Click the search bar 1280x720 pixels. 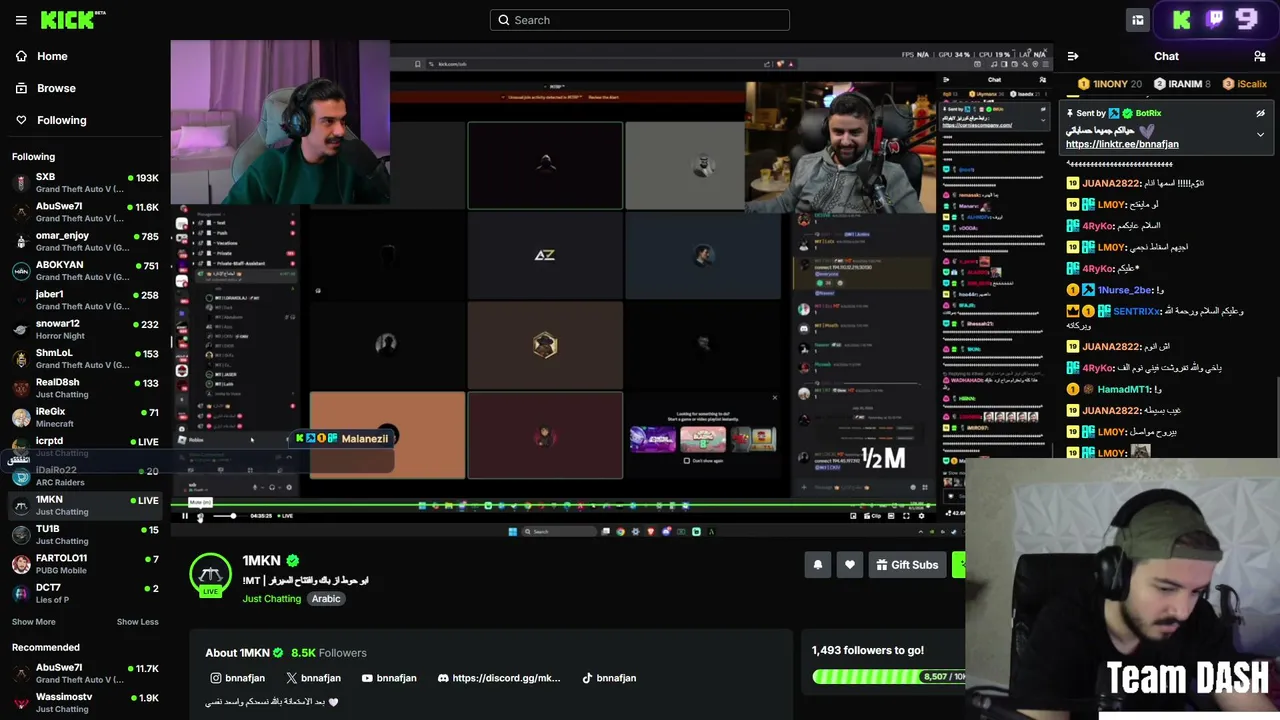640,20
